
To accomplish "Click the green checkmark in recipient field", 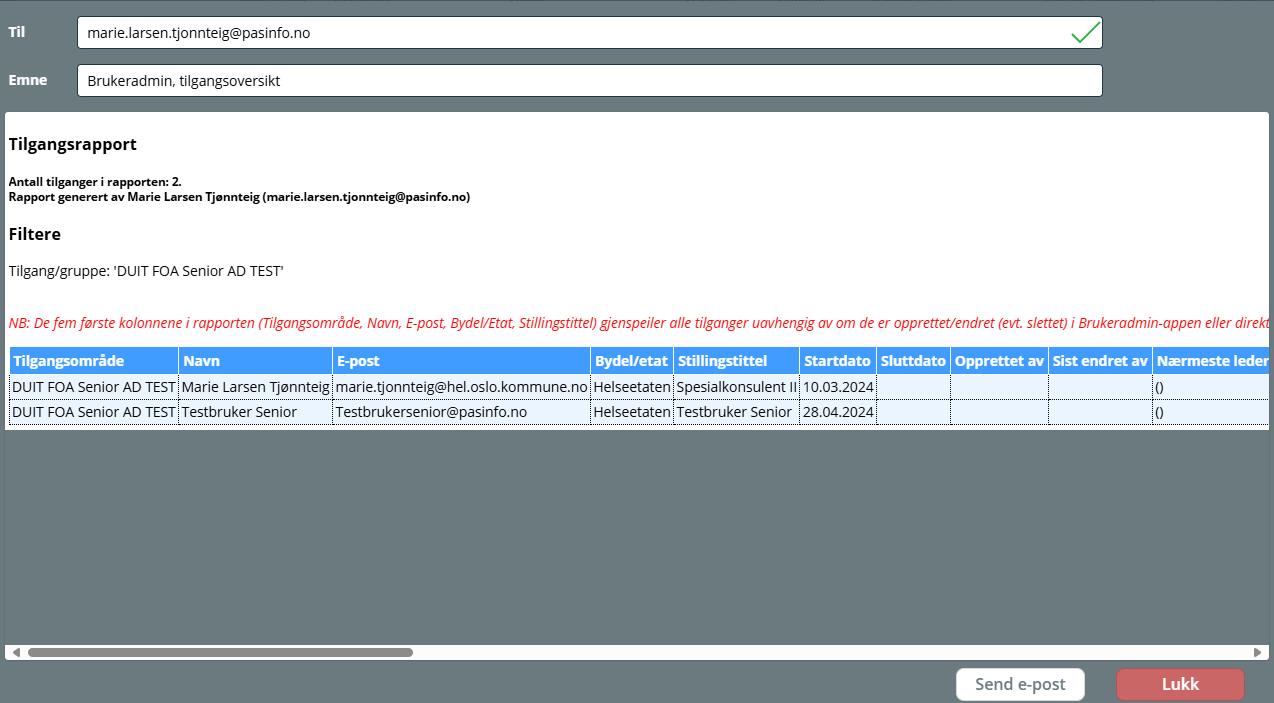I will coord(1085,33).
